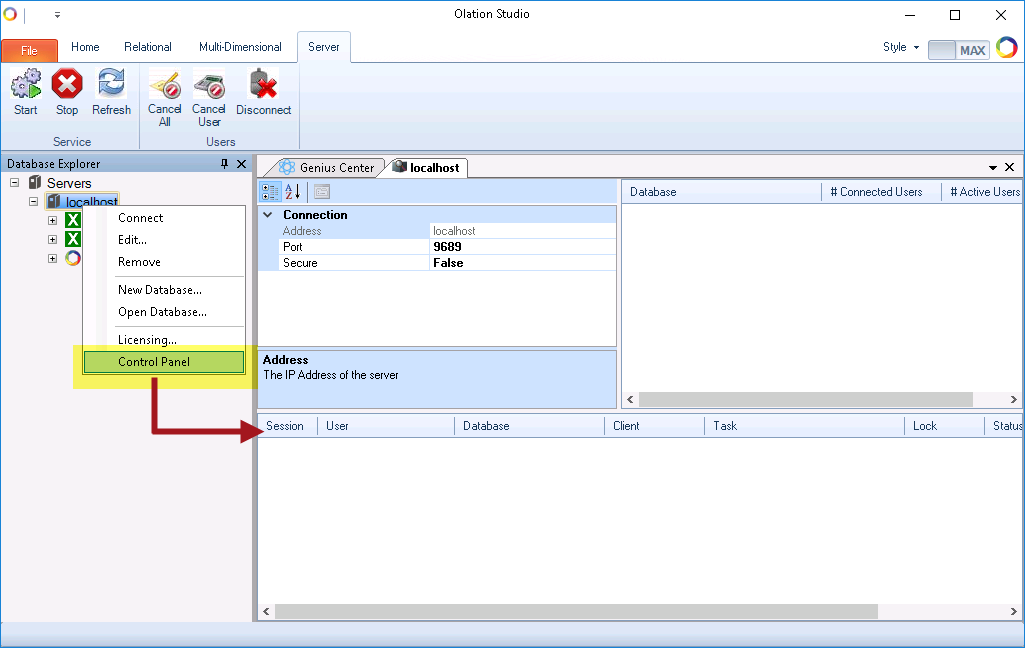This screenshot has height=648, width=1025.
Task: Click the Stop service icon
Action: pos(67,85)
